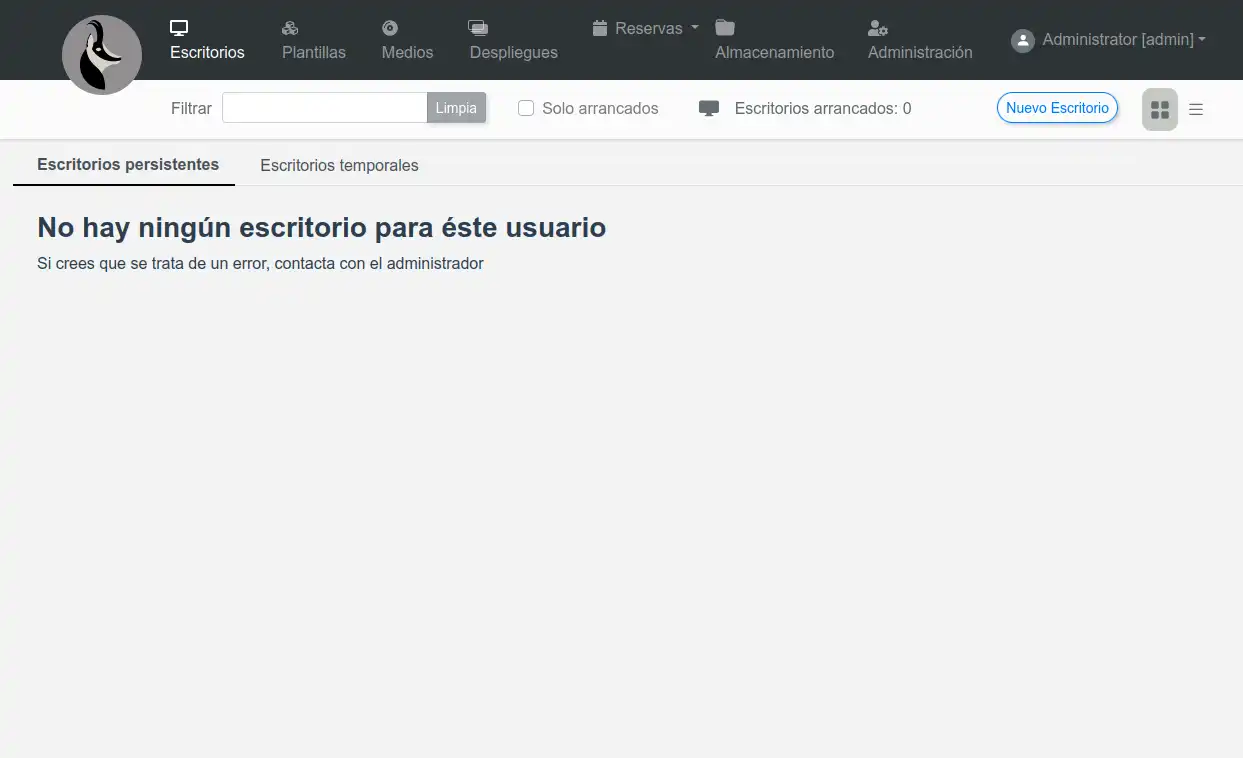Click the monitor icon above Escritorios

coord(179,28)
